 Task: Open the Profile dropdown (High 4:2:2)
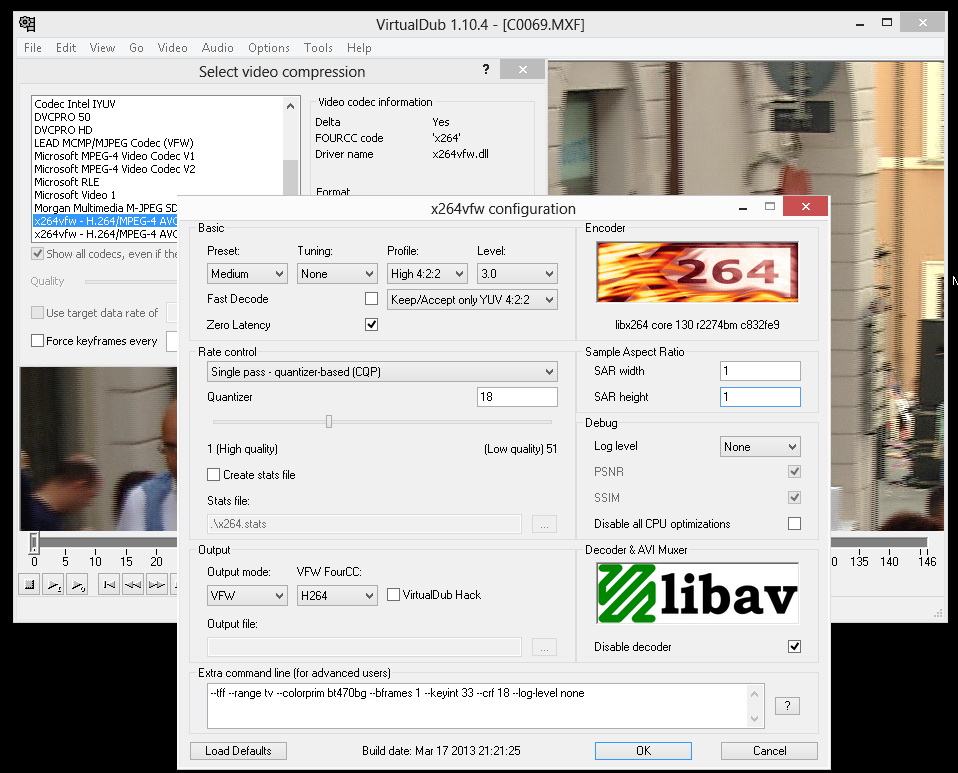point(427,274)
